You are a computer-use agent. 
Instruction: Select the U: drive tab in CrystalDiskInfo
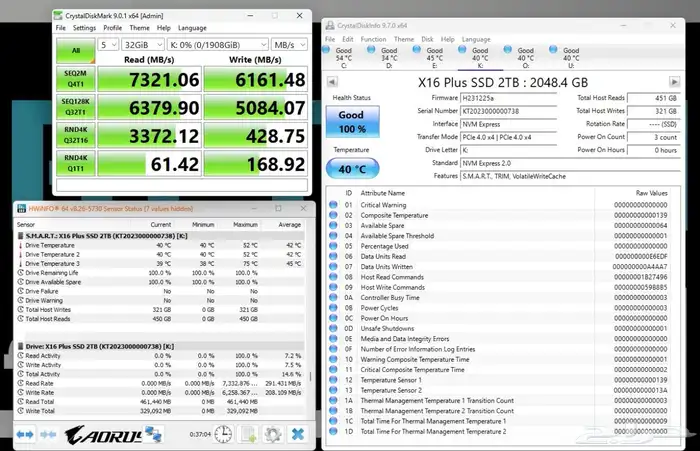[571, 58]
